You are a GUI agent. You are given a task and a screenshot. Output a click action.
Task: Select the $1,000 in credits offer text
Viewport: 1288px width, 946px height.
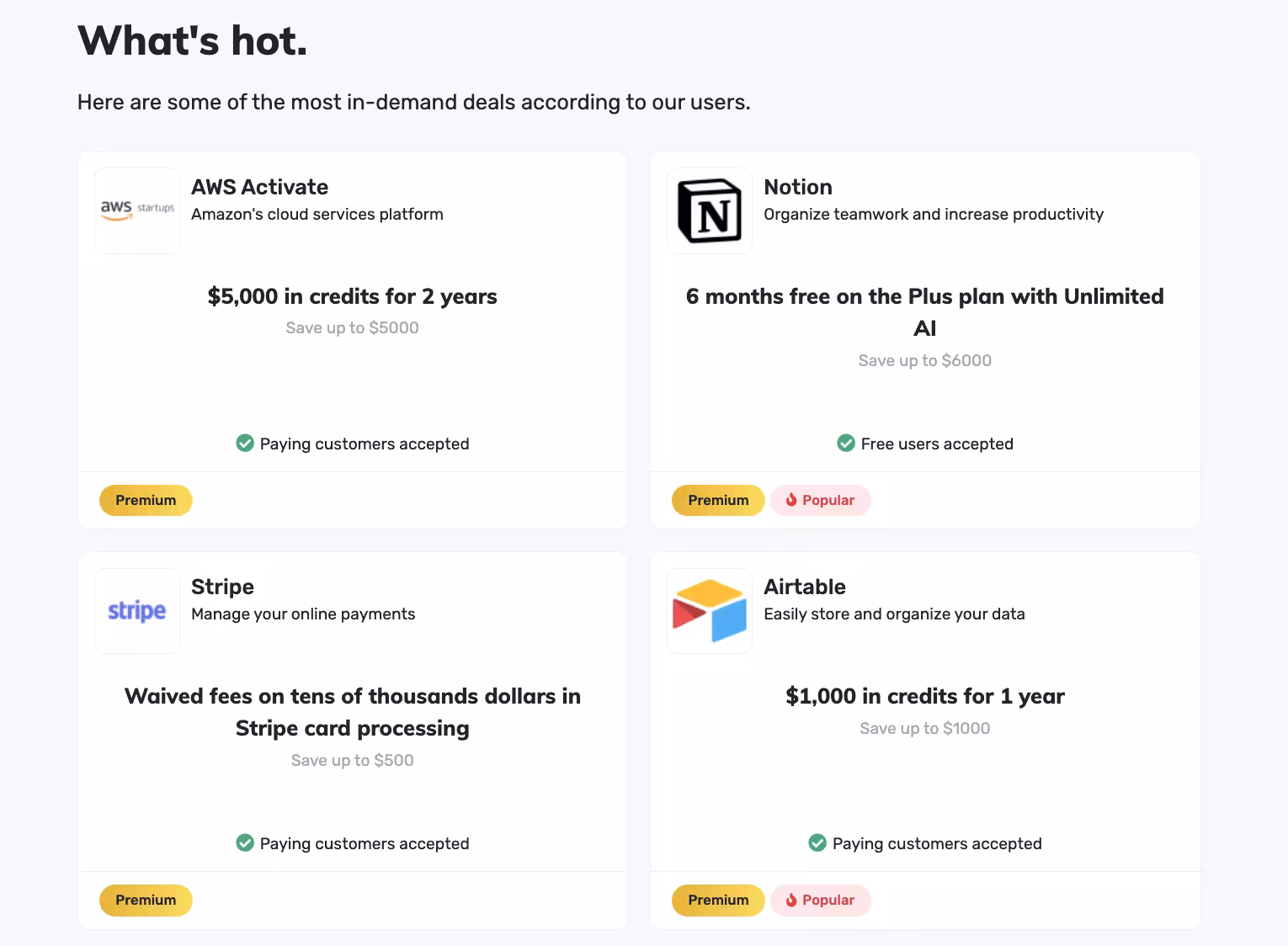pyautogui.click(x=924, y=696)
